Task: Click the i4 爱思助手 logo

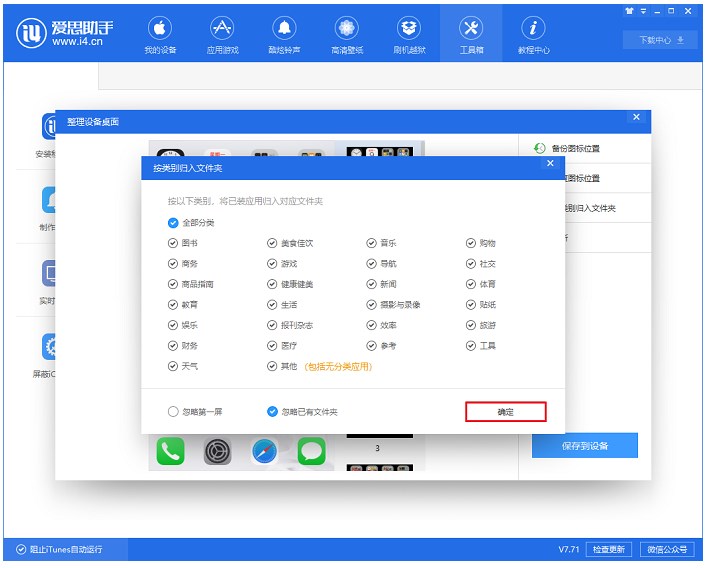Action: pos(65,32)
